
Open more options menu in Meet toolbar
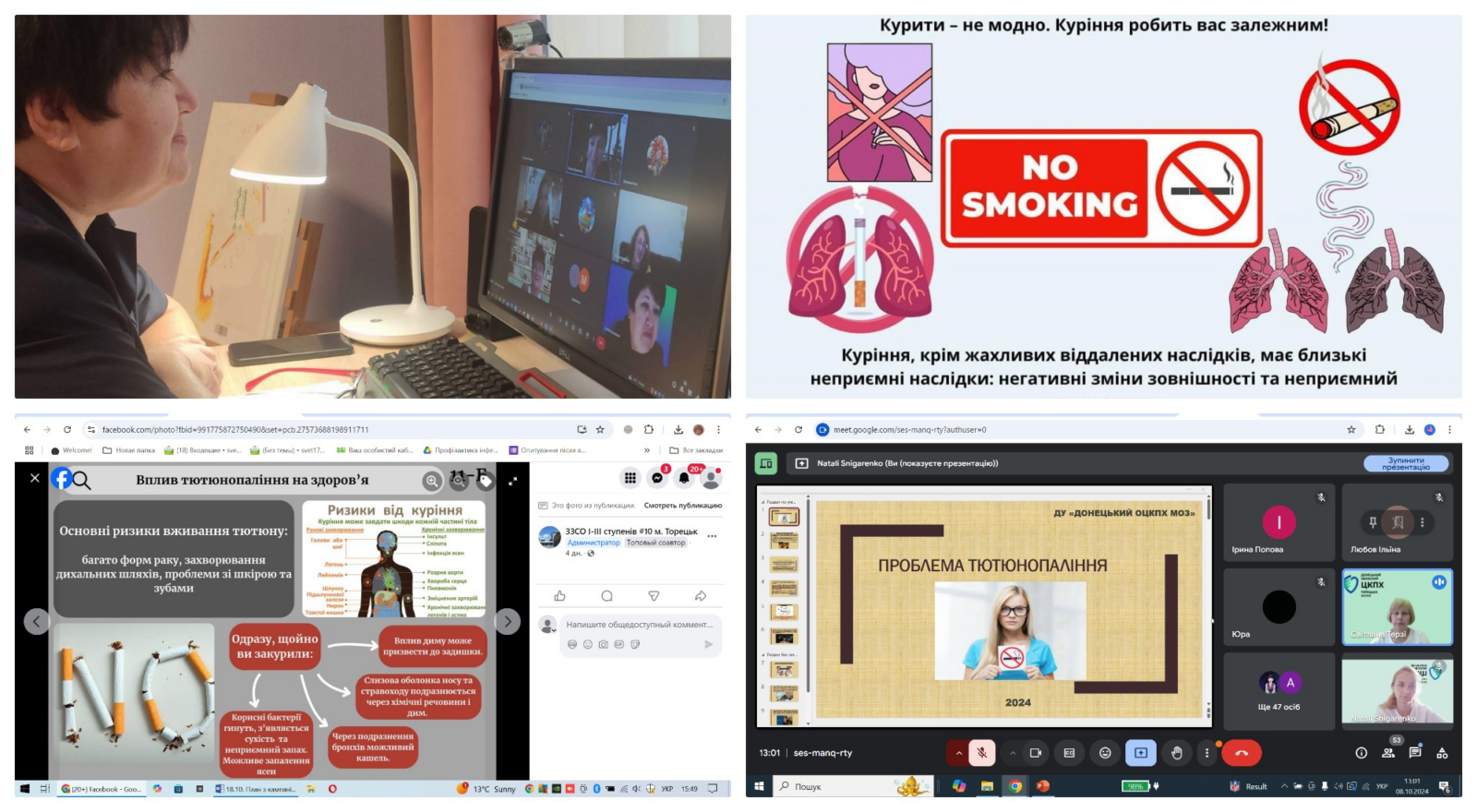pyautogui.click(x=1207, y=753)
